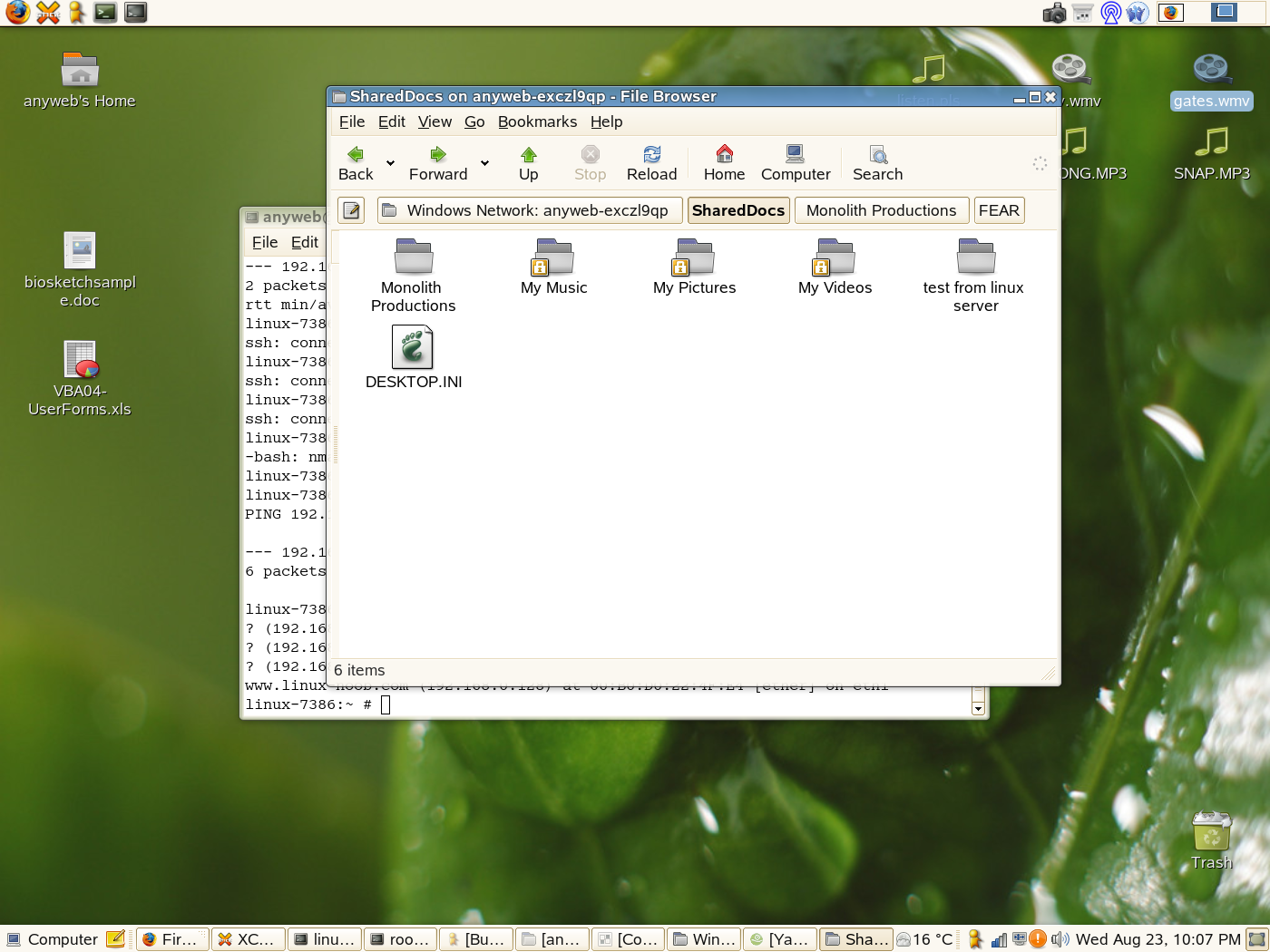Open the Edit menu in File Browser

(392, 121)
